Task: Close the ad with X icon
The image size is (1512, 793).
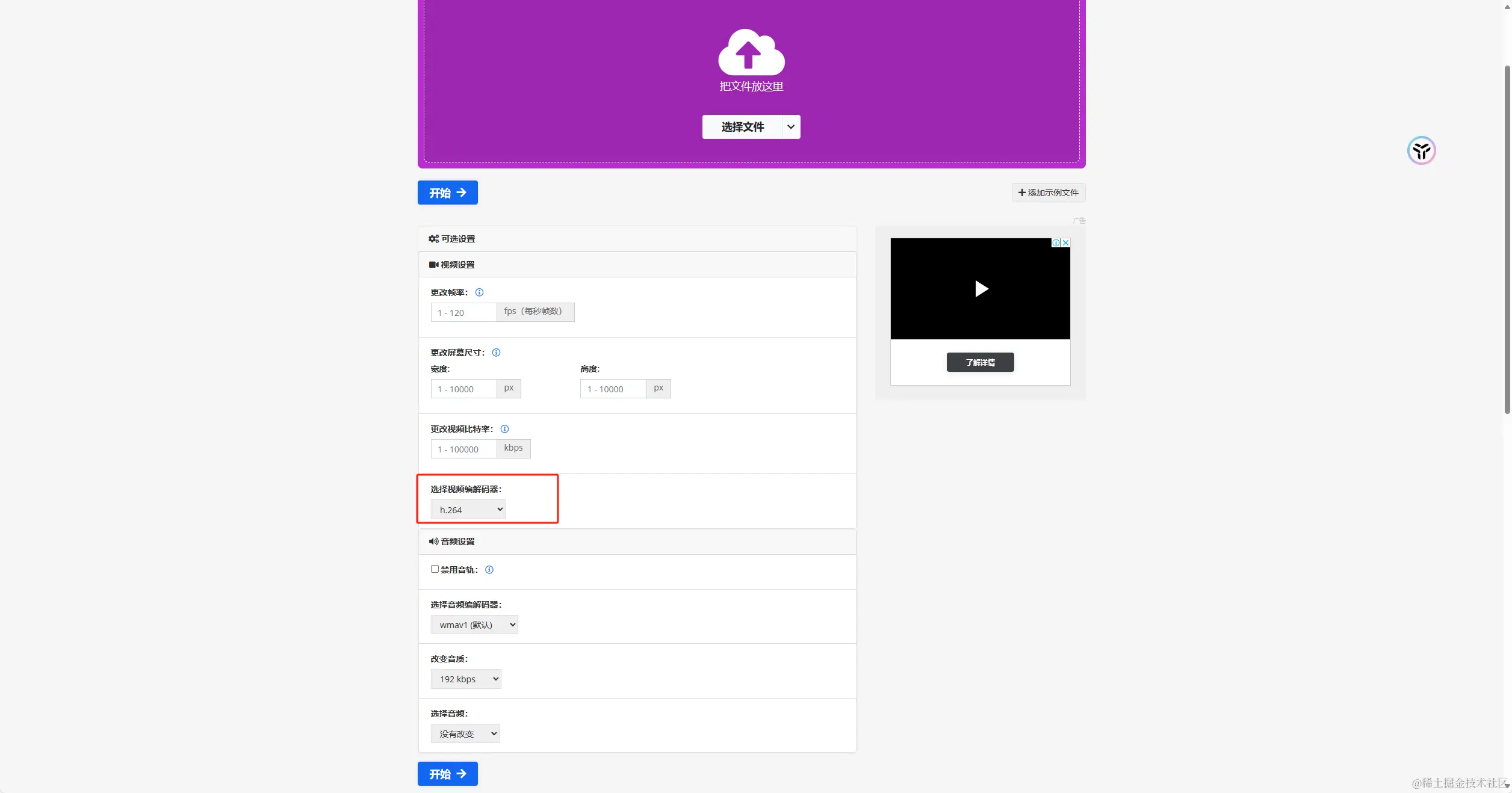Action: [x=1065, y=243]
